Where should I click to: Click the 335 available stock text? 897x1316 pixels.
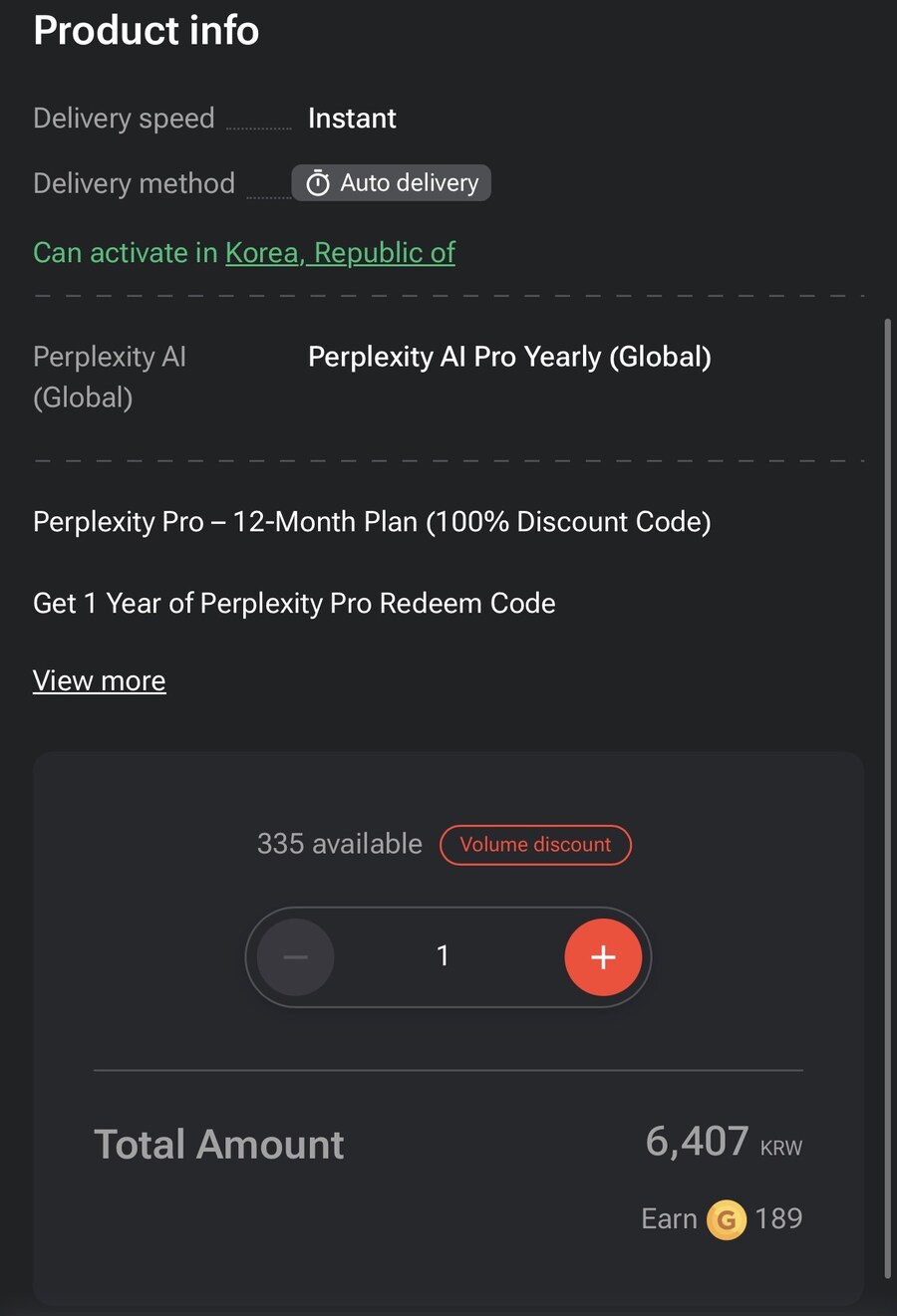pyautogui.click(x=340, y=844)
